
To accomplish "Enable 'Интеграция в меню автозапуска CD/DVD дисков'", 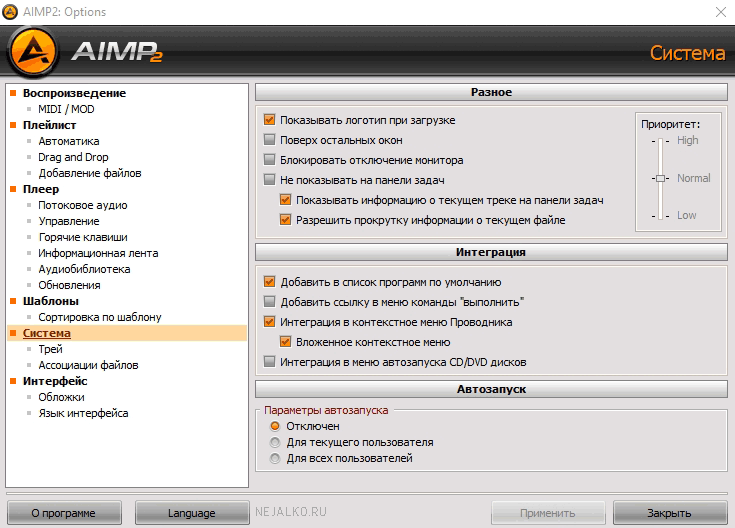I will [270, 362].
